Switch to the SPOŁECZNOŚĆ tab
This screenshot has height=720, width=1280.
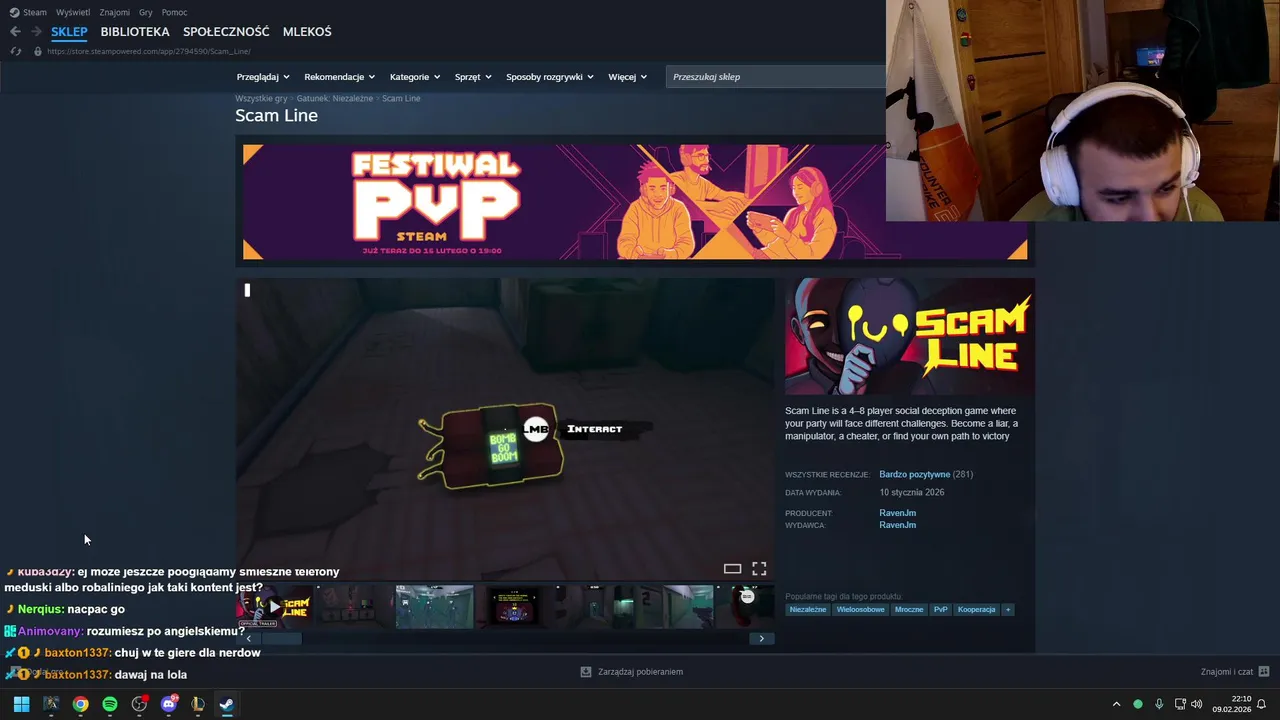pos(226,32)
